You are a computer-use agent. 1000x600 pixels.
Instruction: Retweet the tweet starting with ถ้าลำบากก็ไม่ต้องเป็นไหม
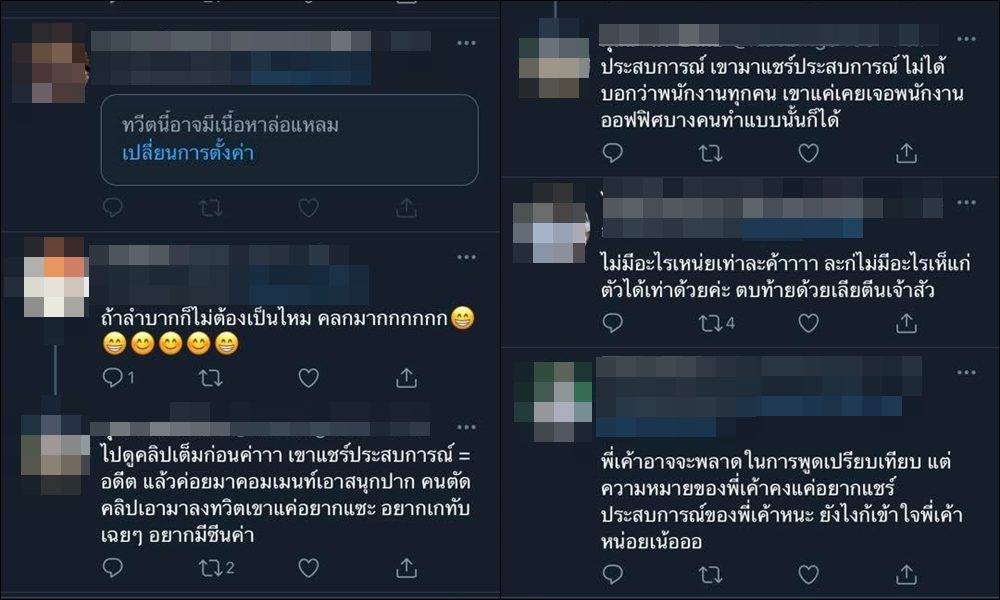pos(210,378)
